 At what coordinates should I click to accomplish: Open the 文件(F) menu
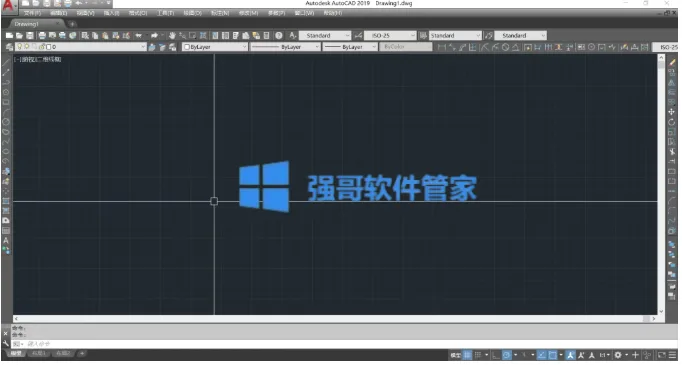coord(33,13)
